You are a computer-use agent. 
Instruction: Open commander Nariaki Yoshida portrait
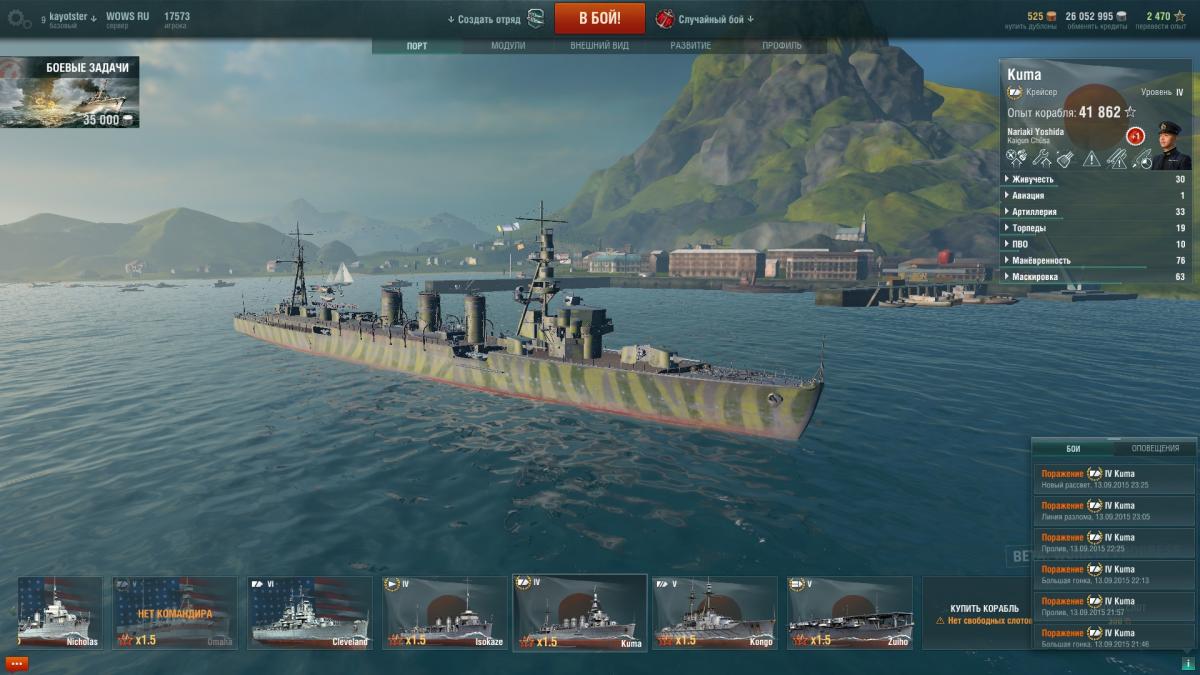tap(1171, 145)
